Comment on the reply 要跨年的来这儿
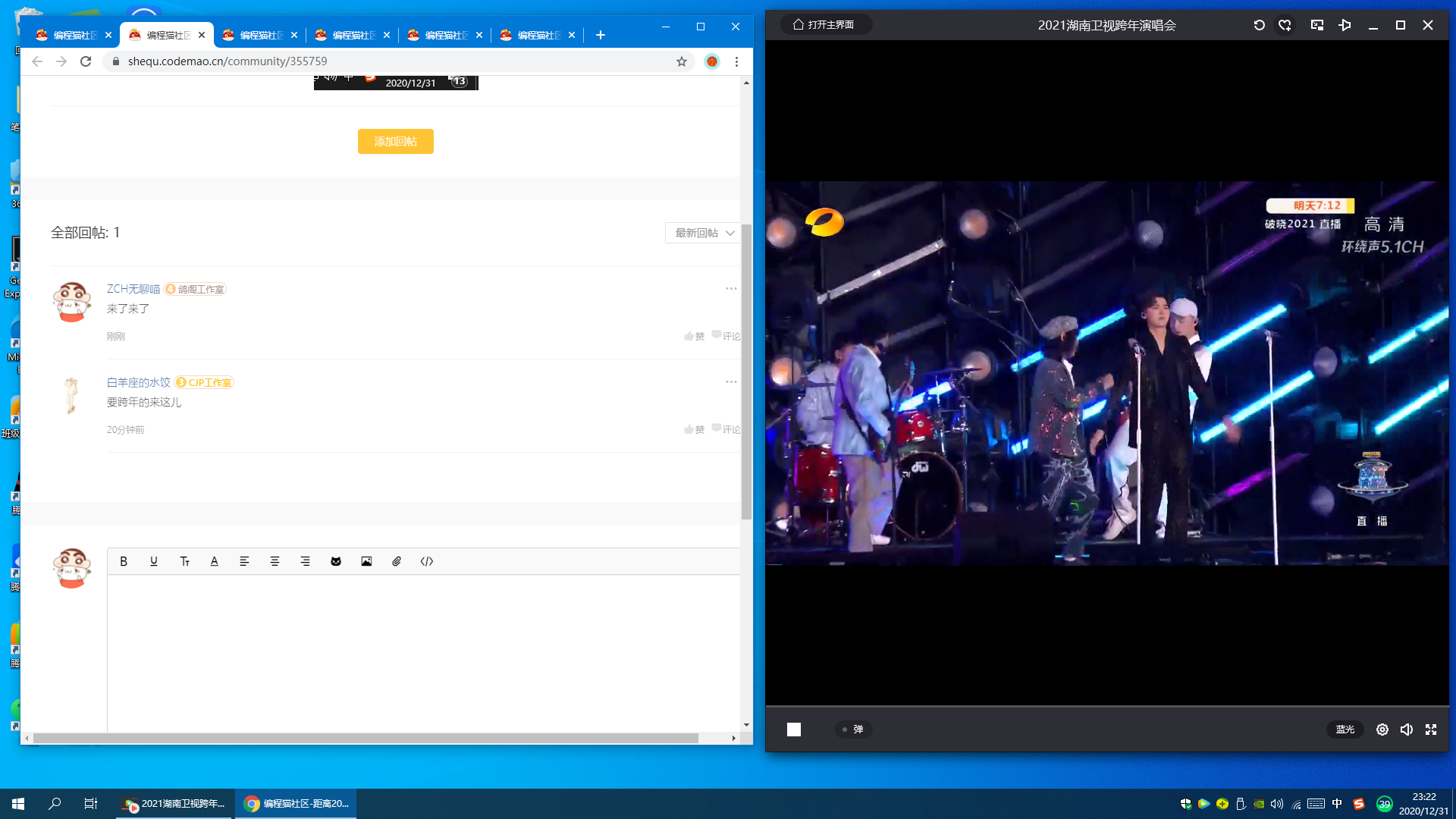 726,429
